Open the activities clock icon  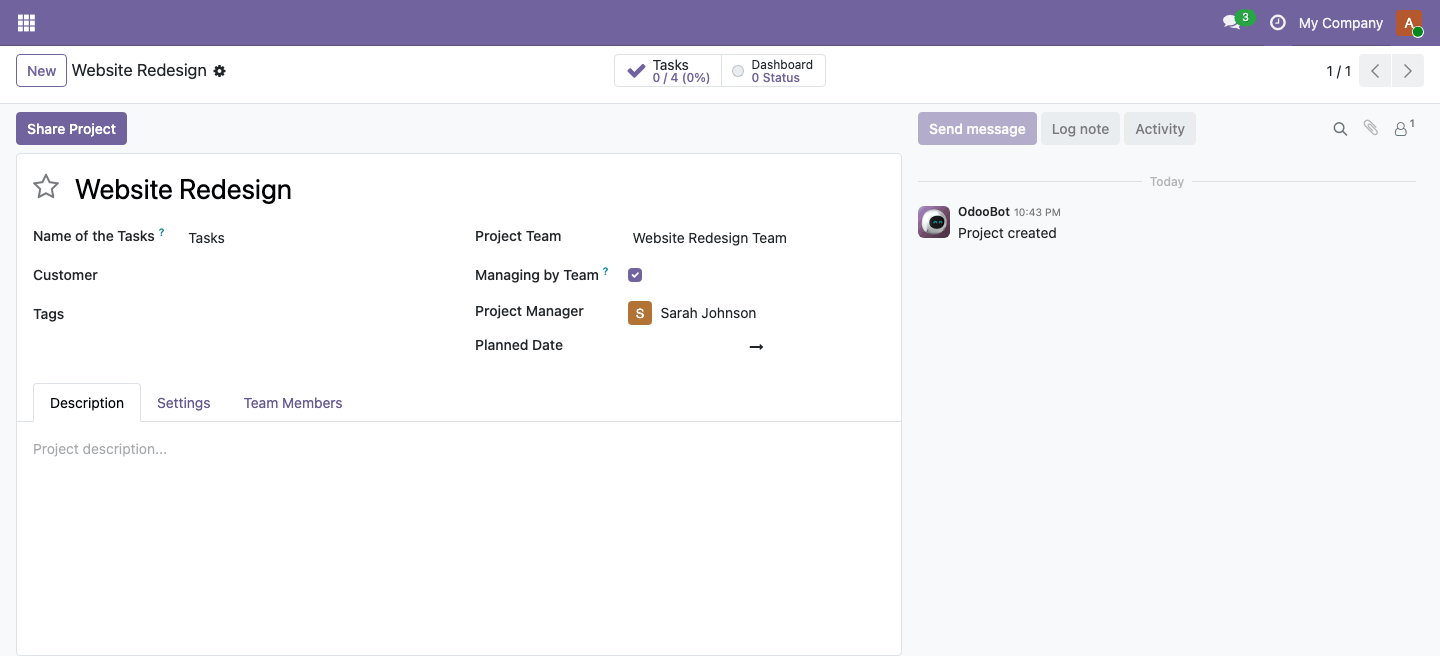[x=1277, y=22]
